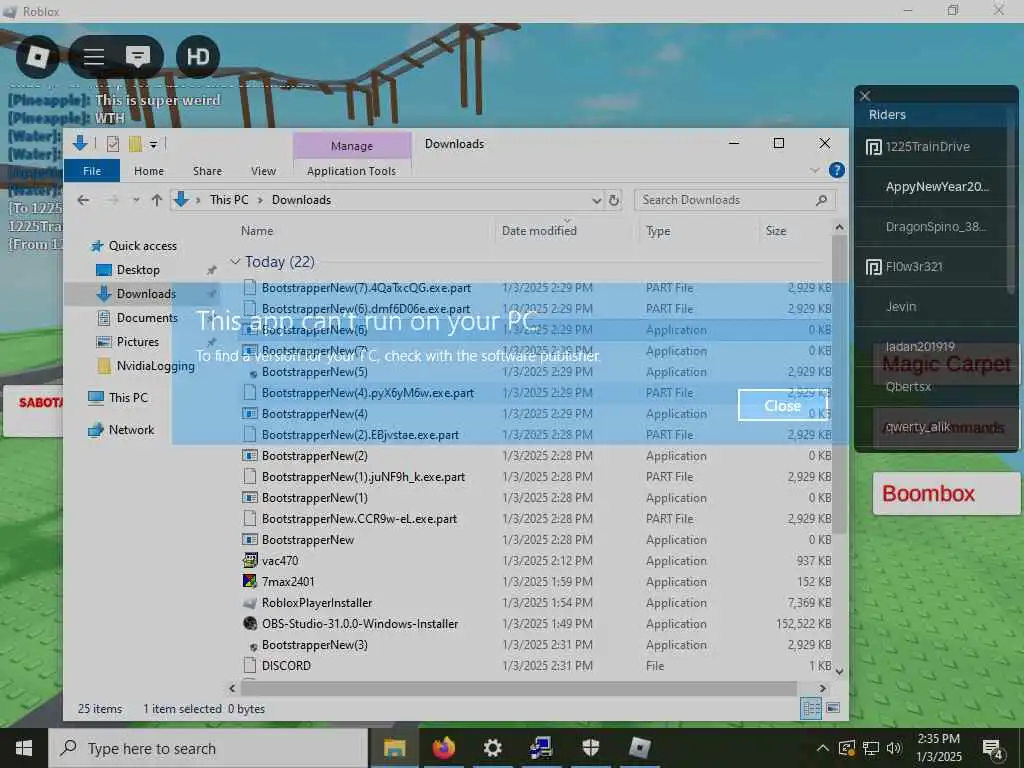This screenshot has width=1024, height=768.
Task: Refresh the Downloads folder
Action: tap(613, 200)
